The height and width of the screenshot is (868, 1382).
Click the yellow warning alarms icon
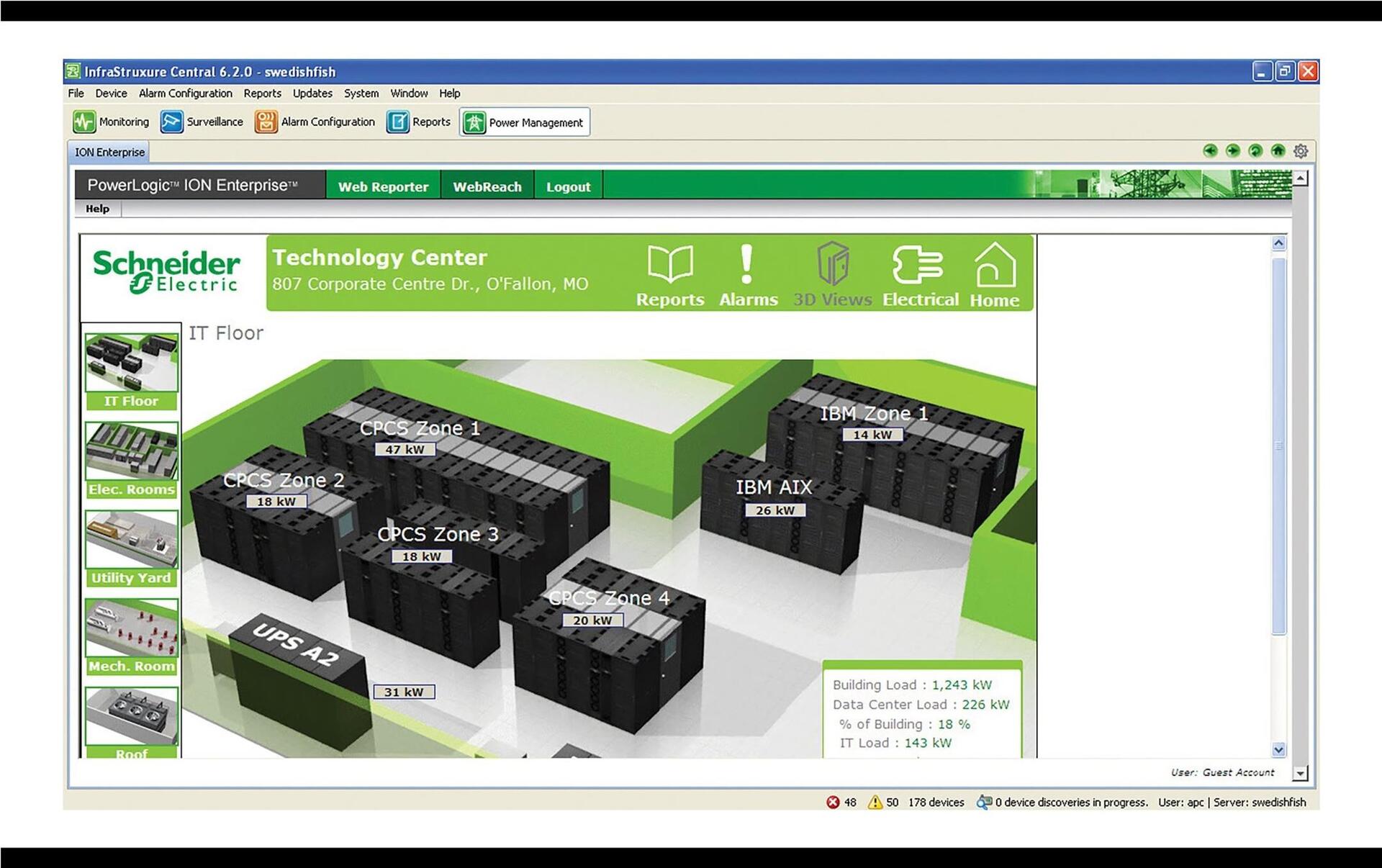coord(875,802)
